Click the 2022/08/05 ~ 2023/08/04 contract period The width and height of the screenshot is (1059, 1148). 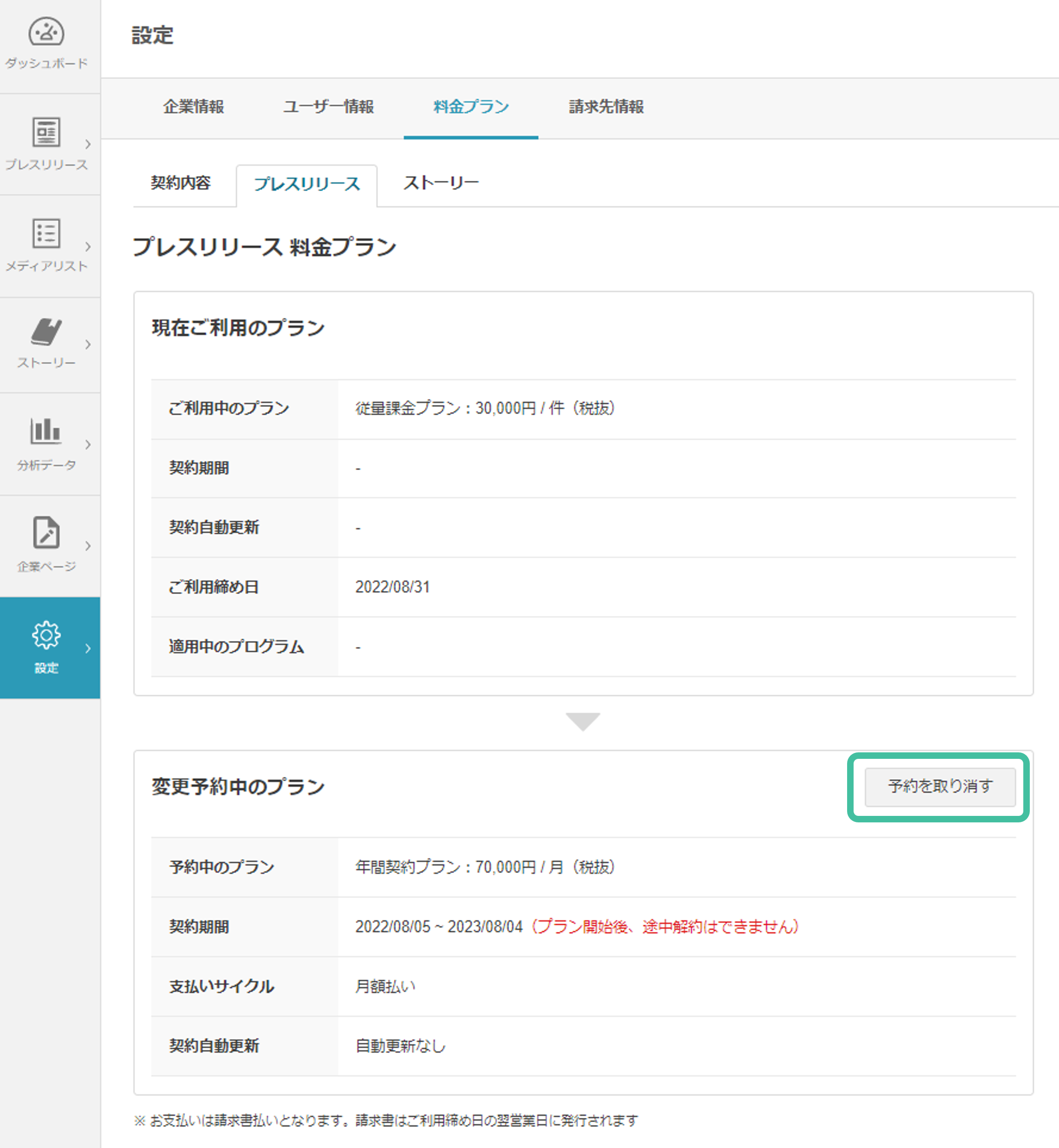[x=439, y=927]
